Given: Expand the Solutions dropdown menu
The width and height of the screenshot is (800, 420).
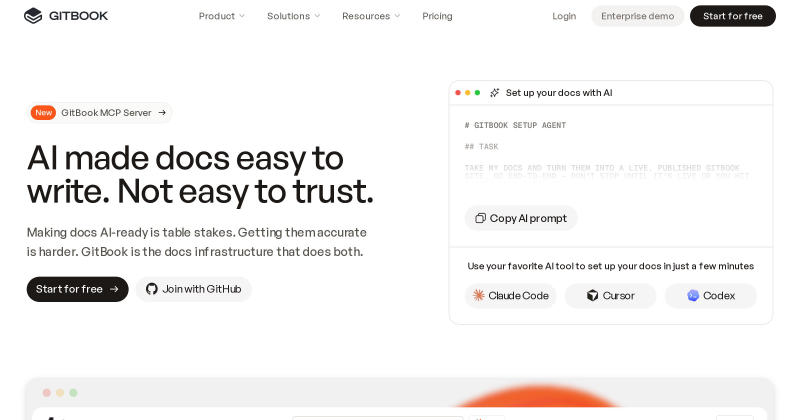Looking at the screenshot, I should pyautogui.click(x=293, y=16).
